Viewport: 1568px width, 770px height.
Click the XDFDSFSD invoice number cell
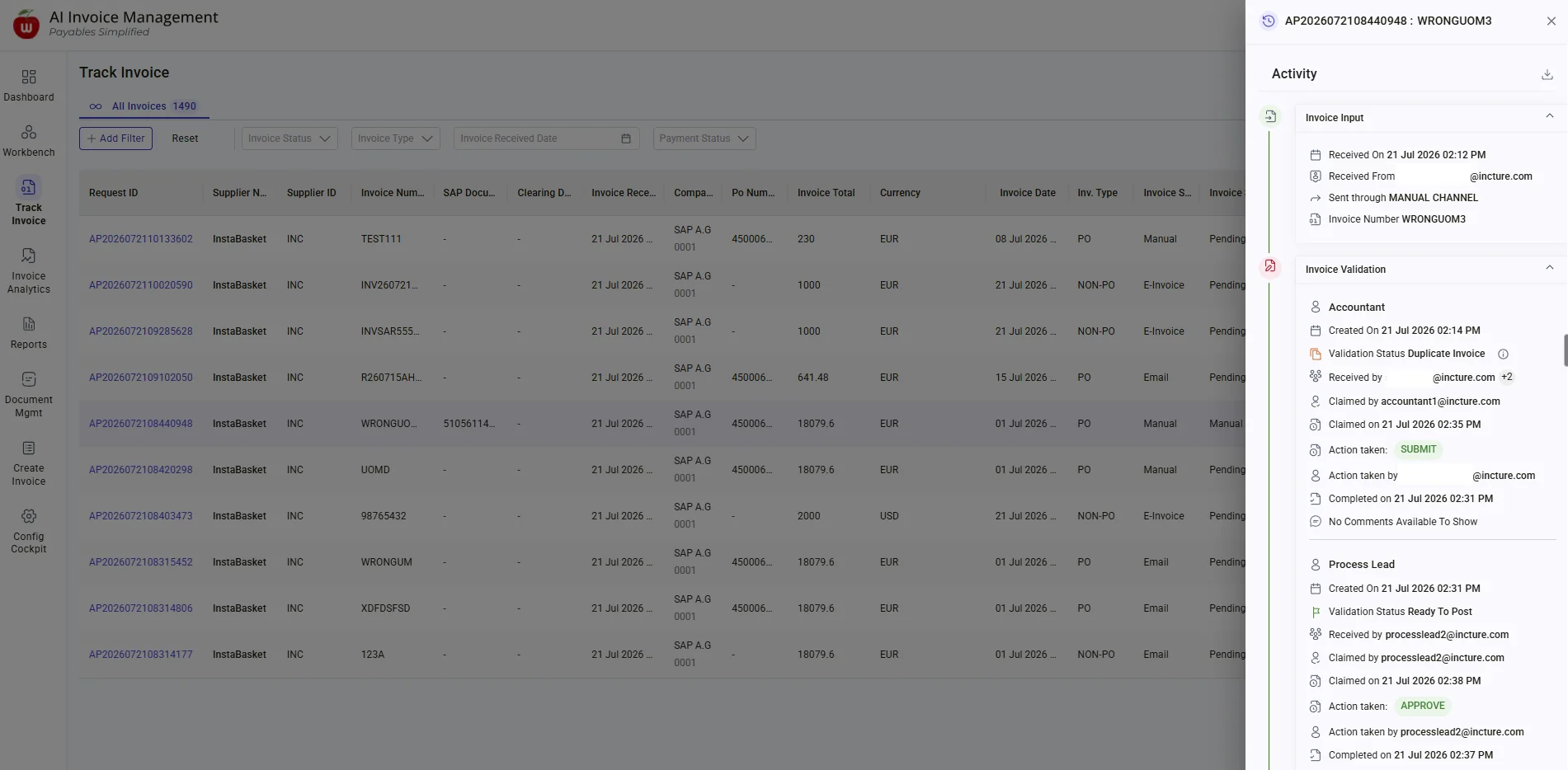(x=385, y=608)
